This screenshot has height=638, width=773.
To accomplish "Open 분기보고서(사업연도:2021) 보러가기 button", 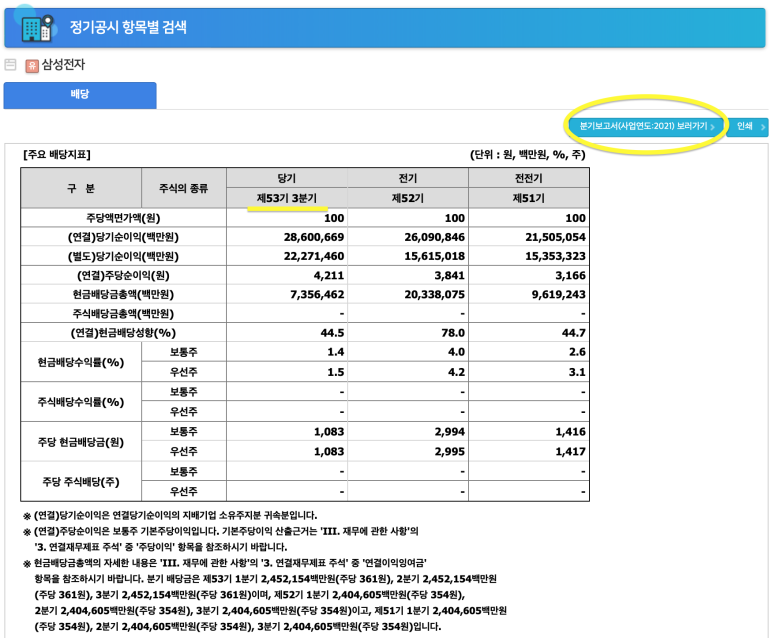I will click(x=647, y=126).
